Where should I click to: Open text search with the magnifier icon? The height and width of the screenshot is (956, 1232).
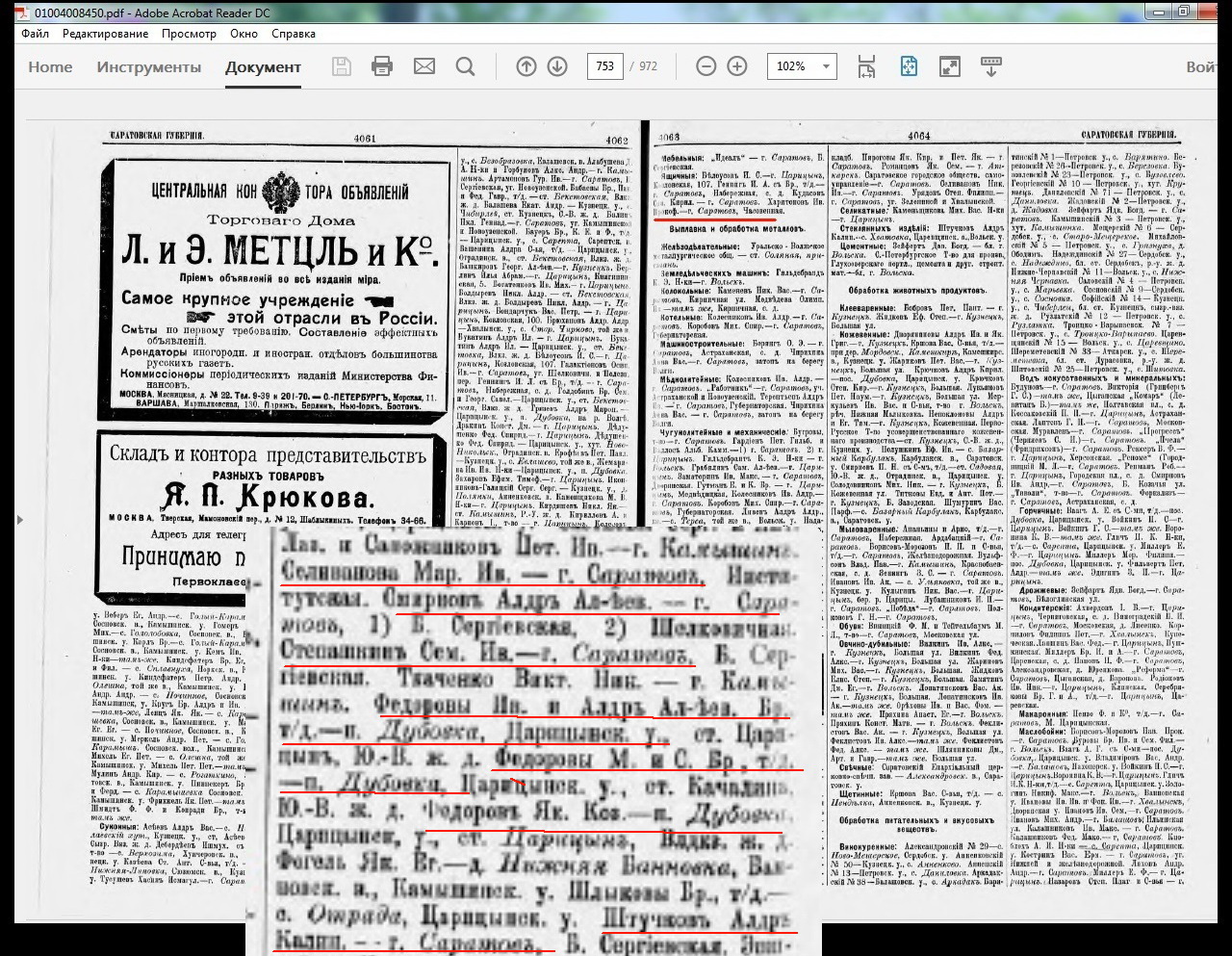465,66
